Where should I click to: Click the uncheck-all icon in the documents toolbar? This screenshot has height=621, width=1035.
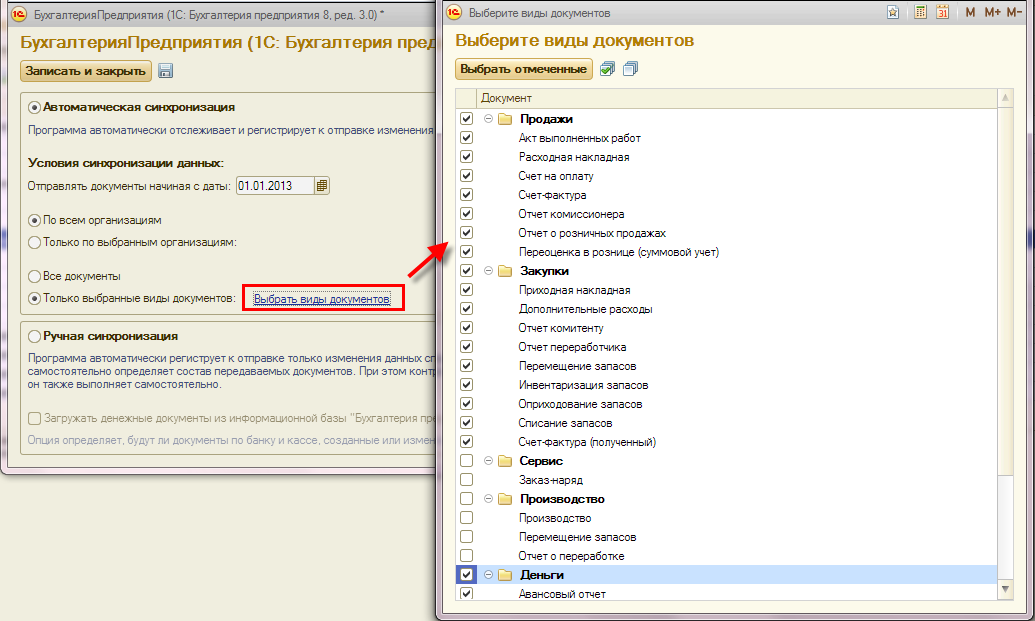pyautogui.click(x=630, y=69)
